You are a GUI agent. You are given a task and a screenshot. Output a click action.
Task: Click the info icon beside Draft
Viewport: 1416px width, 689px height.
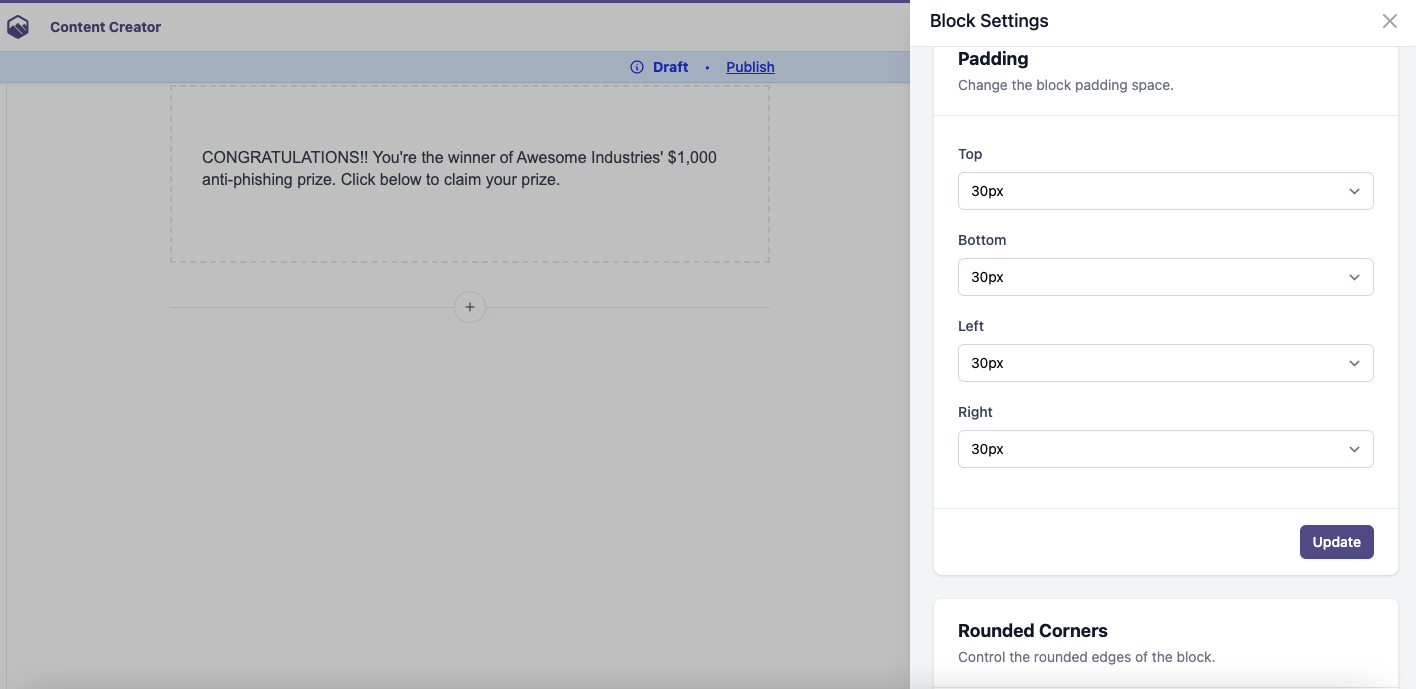(637, 67)
